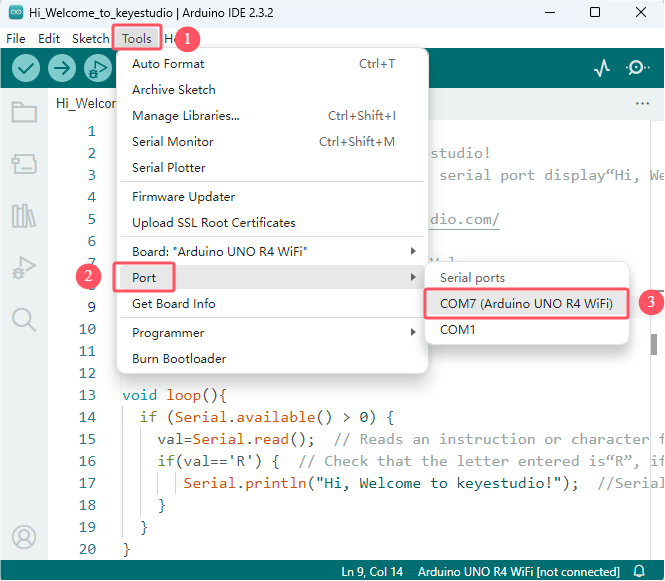Open the Firmware Updater entry
The image size is (665, 581).
pyautogui.click(x=272, y=197)
